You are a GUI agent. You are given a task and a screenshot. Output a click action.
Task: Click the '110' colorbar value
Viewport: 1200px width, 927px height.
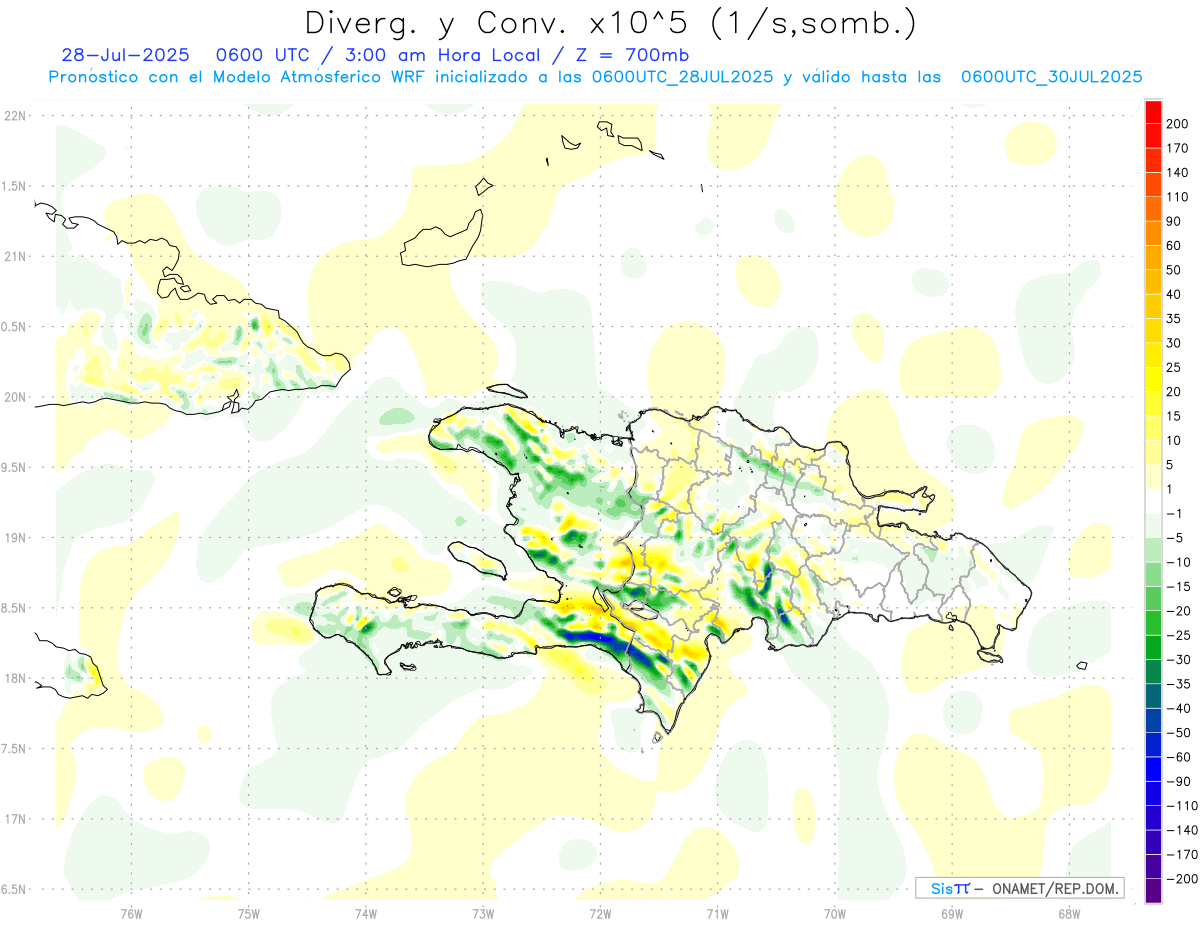click(x=1177, y=197)
